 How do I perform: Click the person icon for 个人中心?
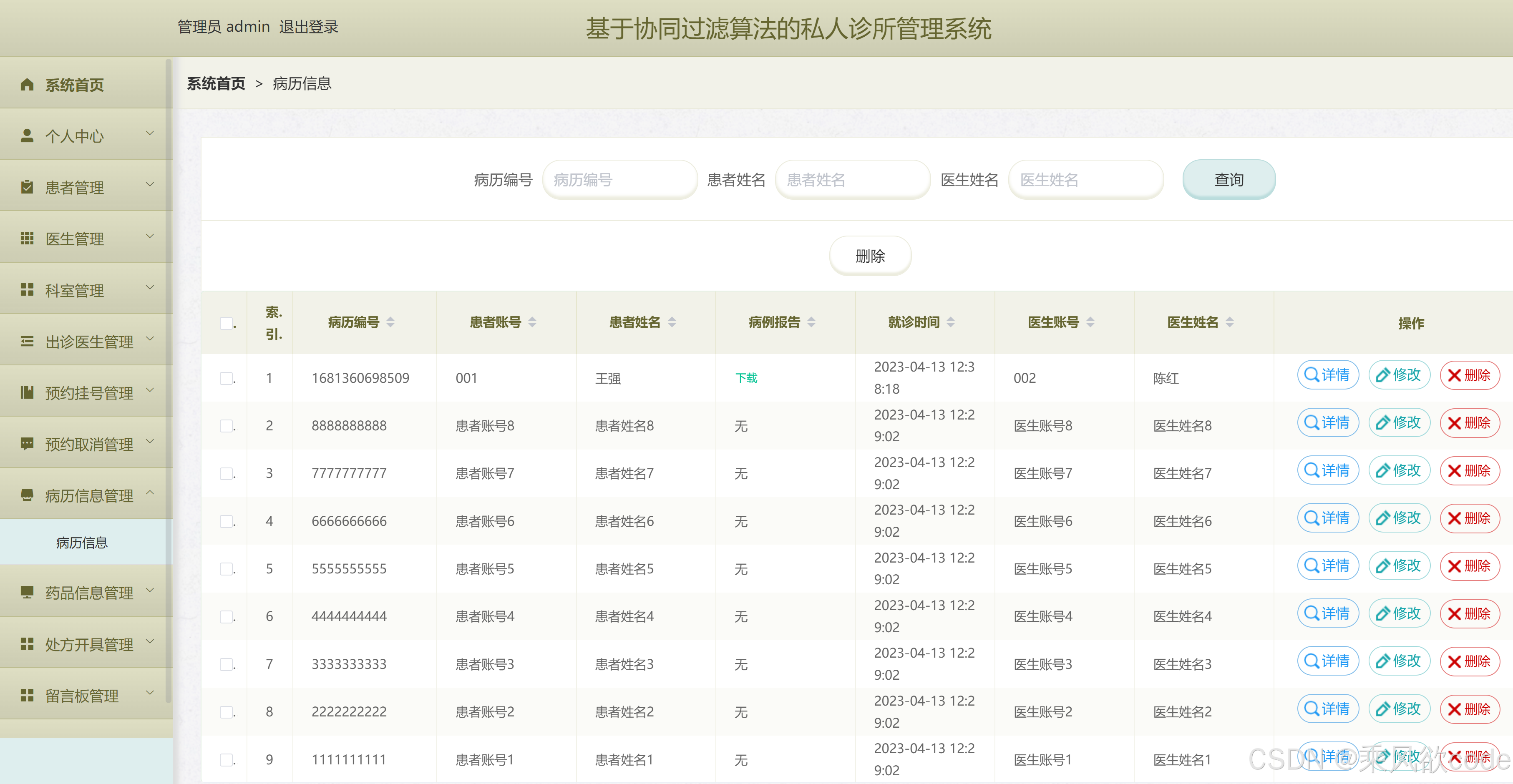coord(27,136)
